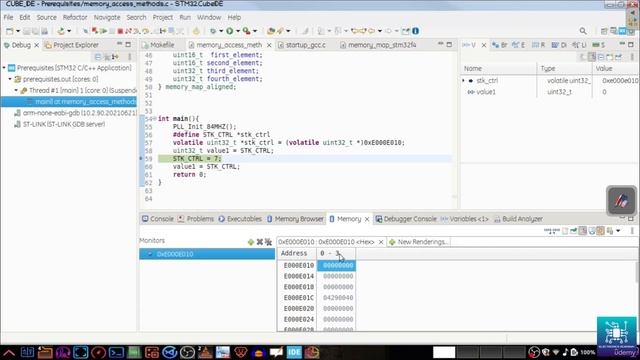Image resolution: width=640 pixels, height=360 pixels.
Task: Open the Breakpoints view tab icon
Action: coord(500,45)
